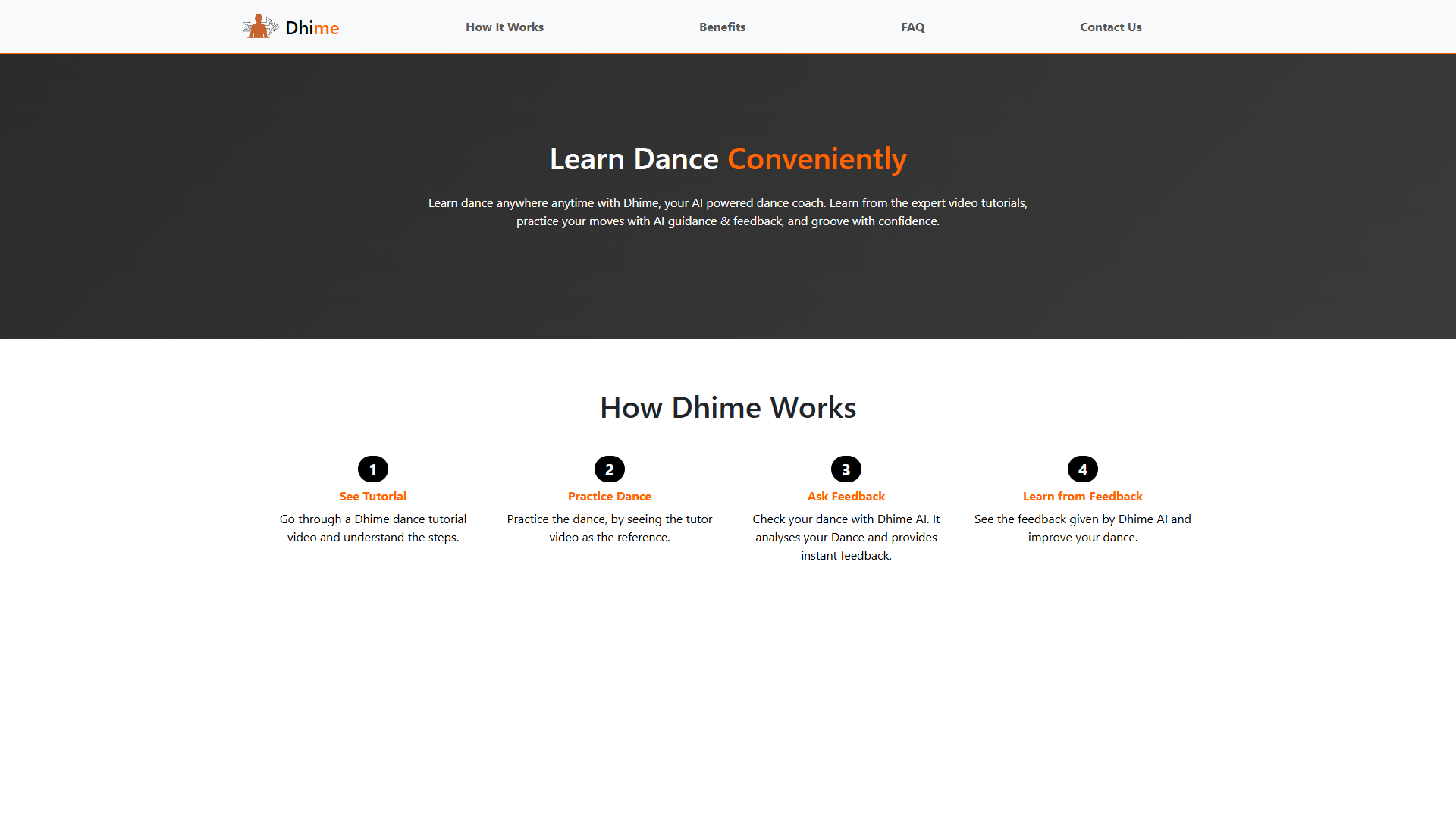Go to the Benefits section
The height and width of the screenshot is (819, 1456).
point(722,27)
